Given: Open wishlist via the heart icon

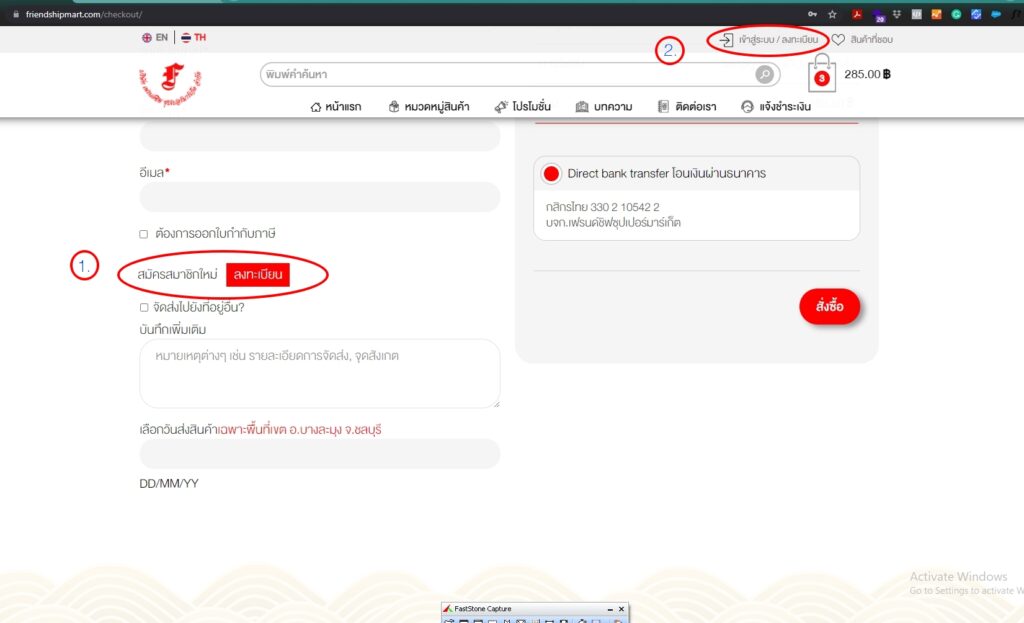Looking at the screenshot, I should click(838, 39).
